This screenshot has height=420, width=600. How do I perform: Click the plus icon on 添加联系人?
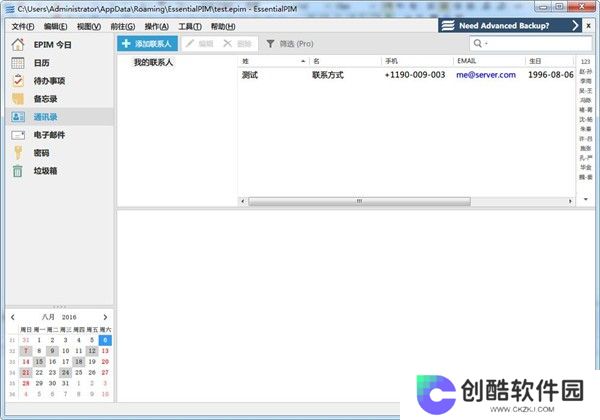pyautogui.click(x=126, y=44)
